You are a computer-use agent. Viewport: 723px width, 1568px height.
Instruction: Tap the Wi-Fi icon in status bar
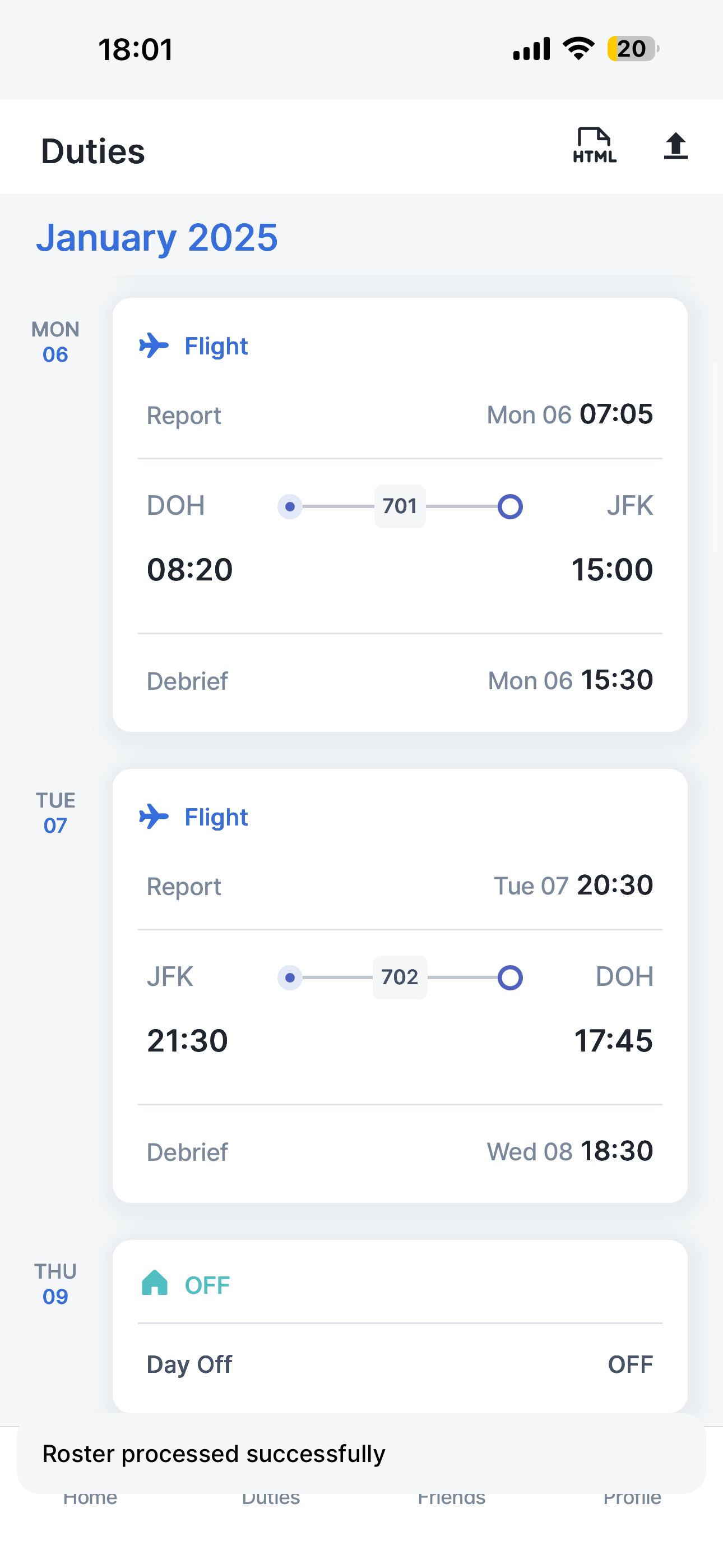pos(578,49)
